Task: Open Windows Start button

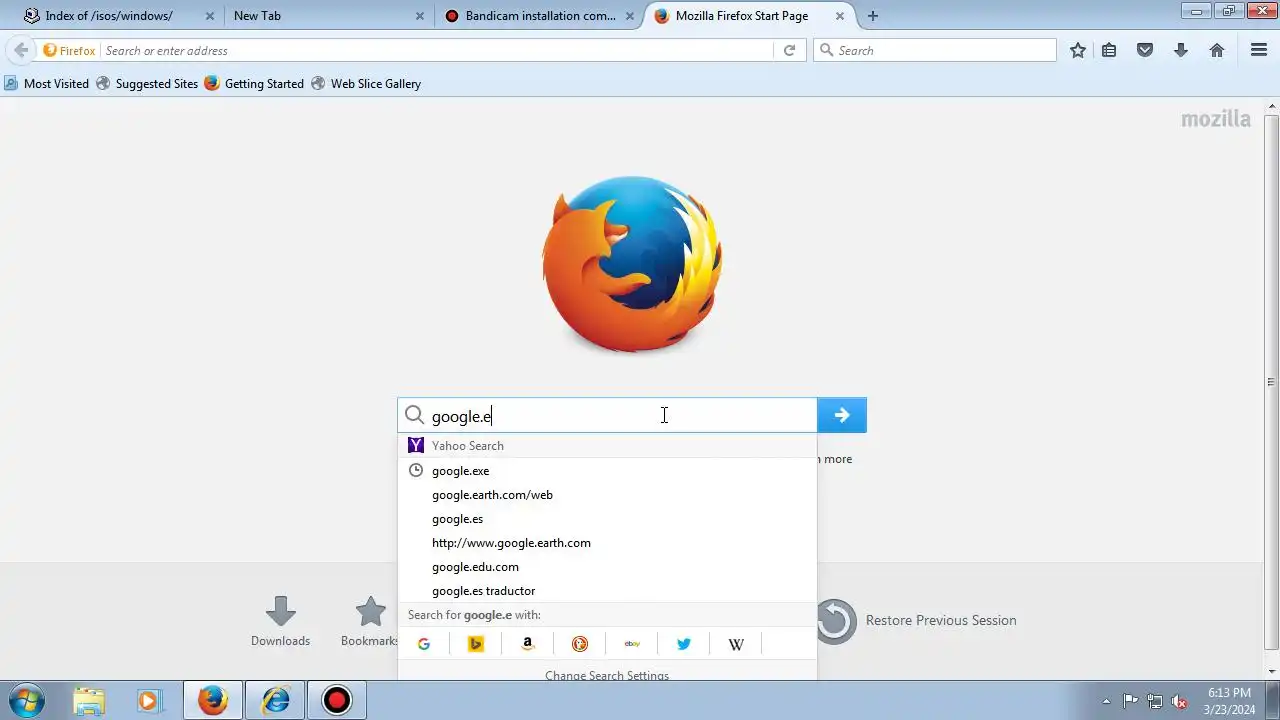Action: click(x=27, y=700)
